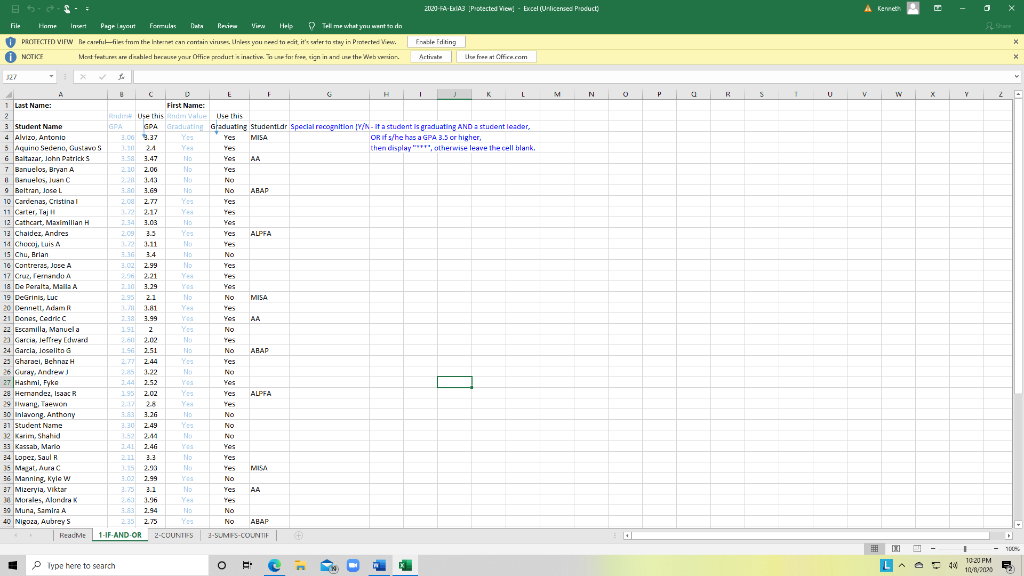Open the 2-COUNTIFS sheet tab
The image size is (1024, 576).
click(176, 535)
